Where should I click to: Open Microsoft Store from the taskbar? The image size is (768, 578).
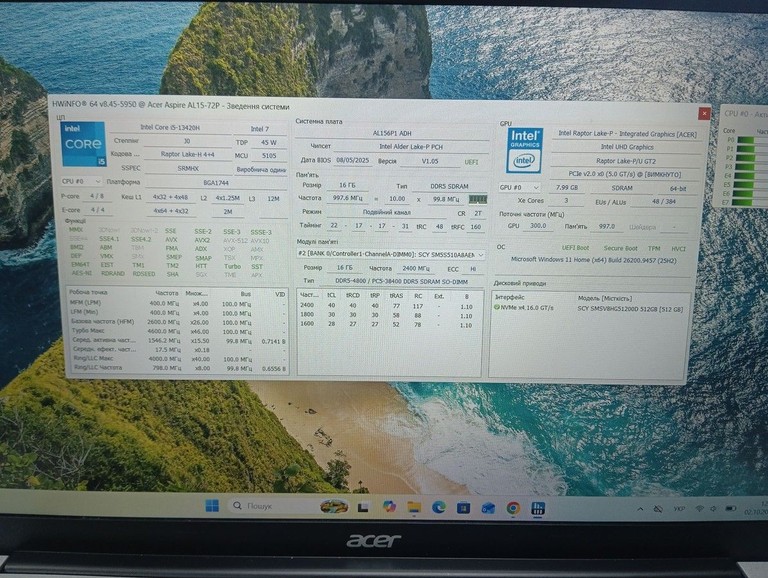463,508
